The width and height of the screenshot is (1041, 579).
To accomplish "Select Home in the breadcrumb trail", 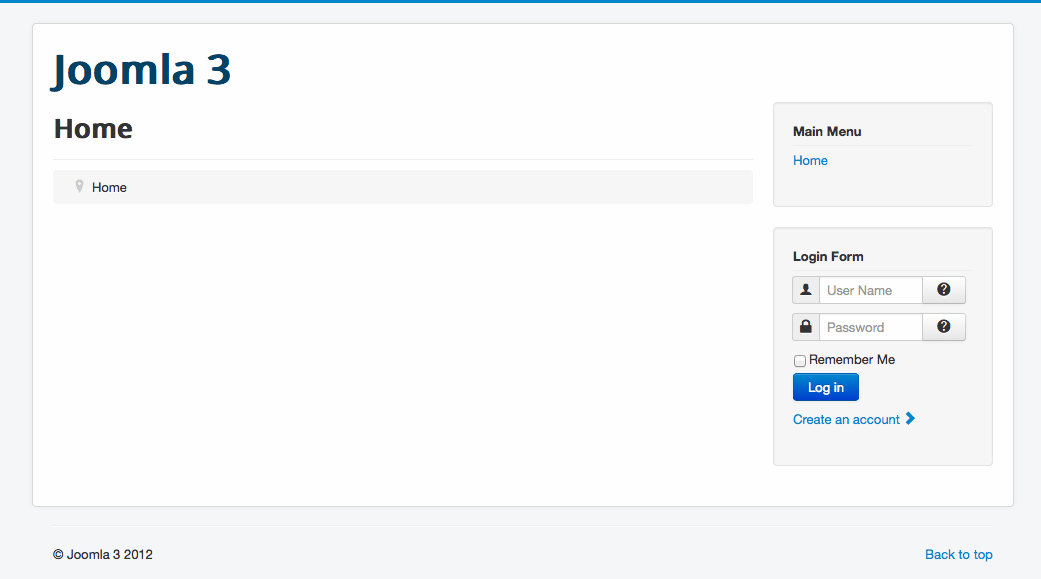I will [109, 187].
